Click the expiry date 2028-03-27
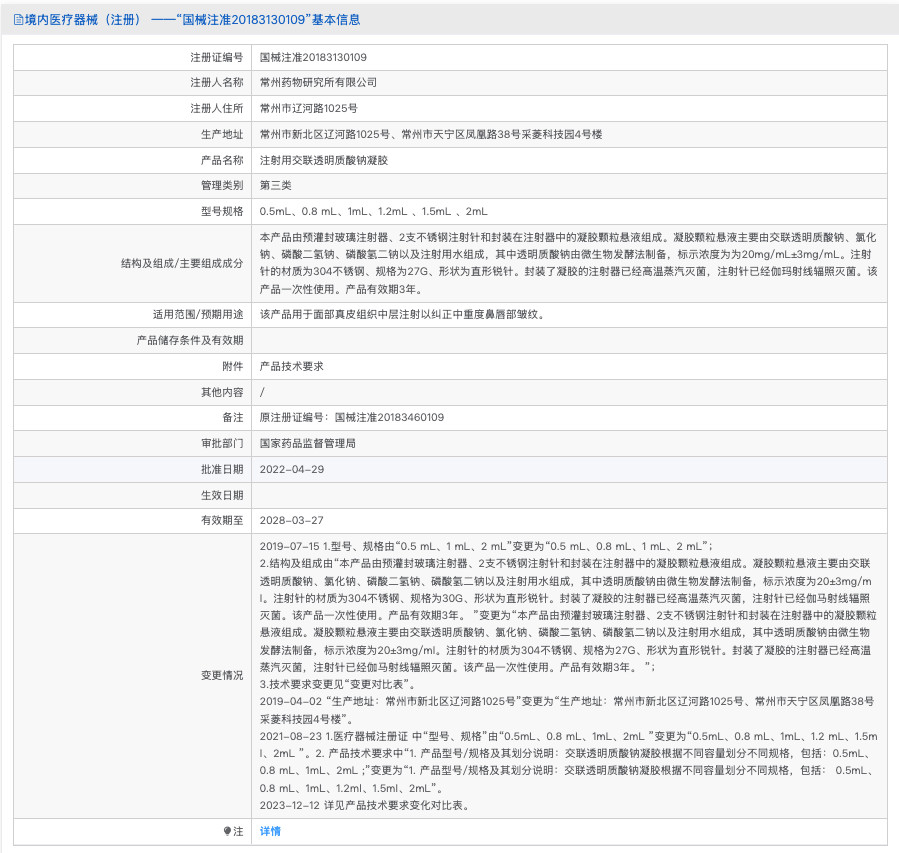This screenshot has width=899, height=853. [292, 521]
